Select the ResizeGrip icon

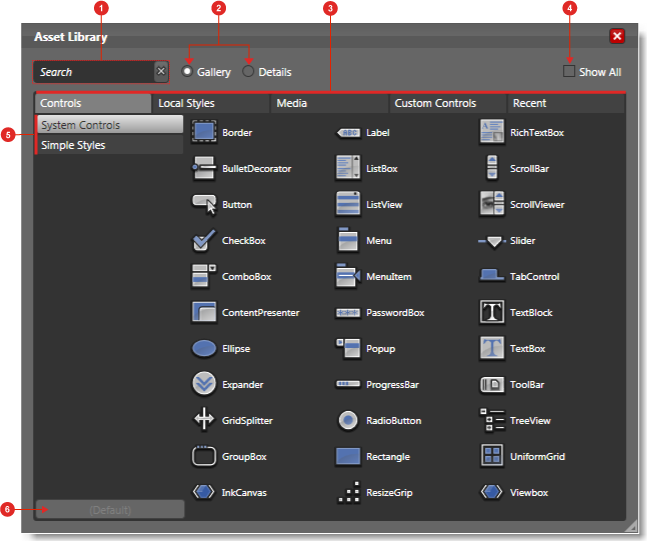349,492
